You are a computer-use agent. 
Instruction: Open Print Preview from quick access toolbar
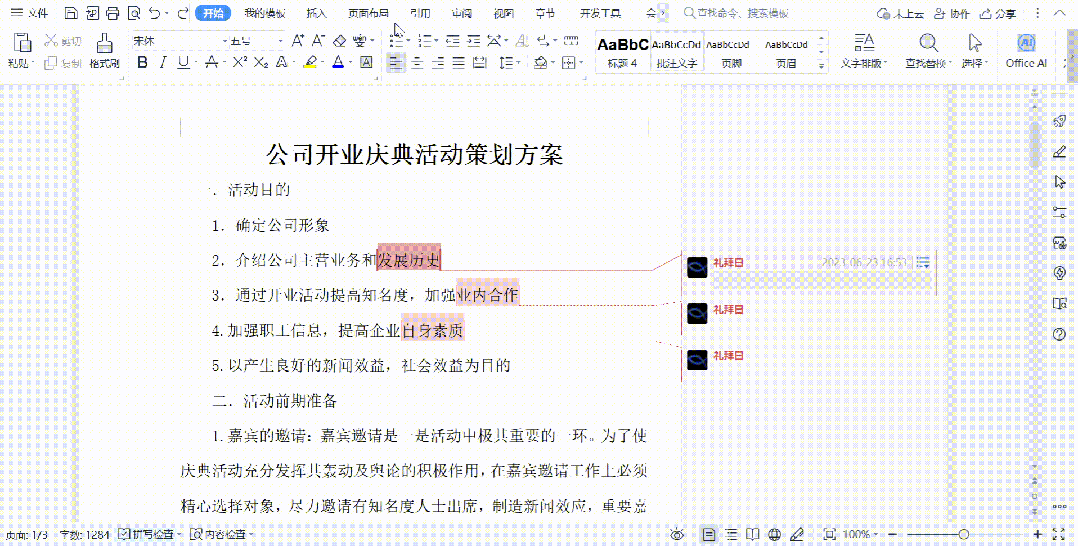tap(134, 13)
